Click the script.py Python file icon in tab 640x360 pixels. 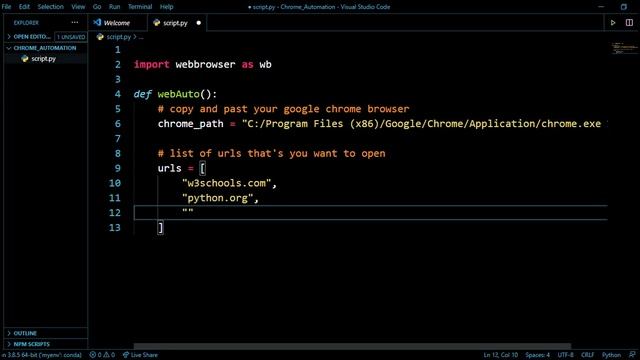coord(156,23)
